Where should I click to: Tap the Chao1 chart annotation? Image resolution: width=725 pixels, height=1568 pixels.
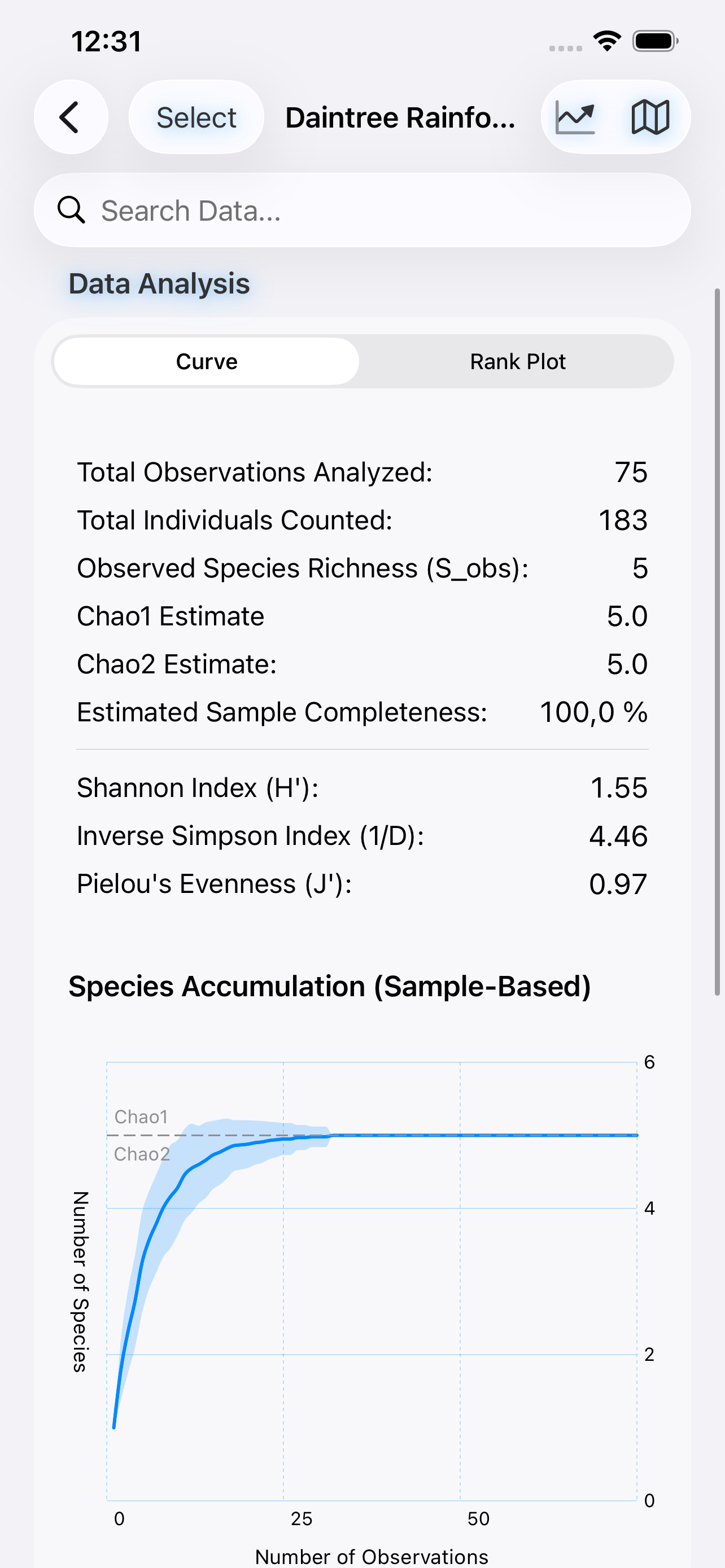141,1117
